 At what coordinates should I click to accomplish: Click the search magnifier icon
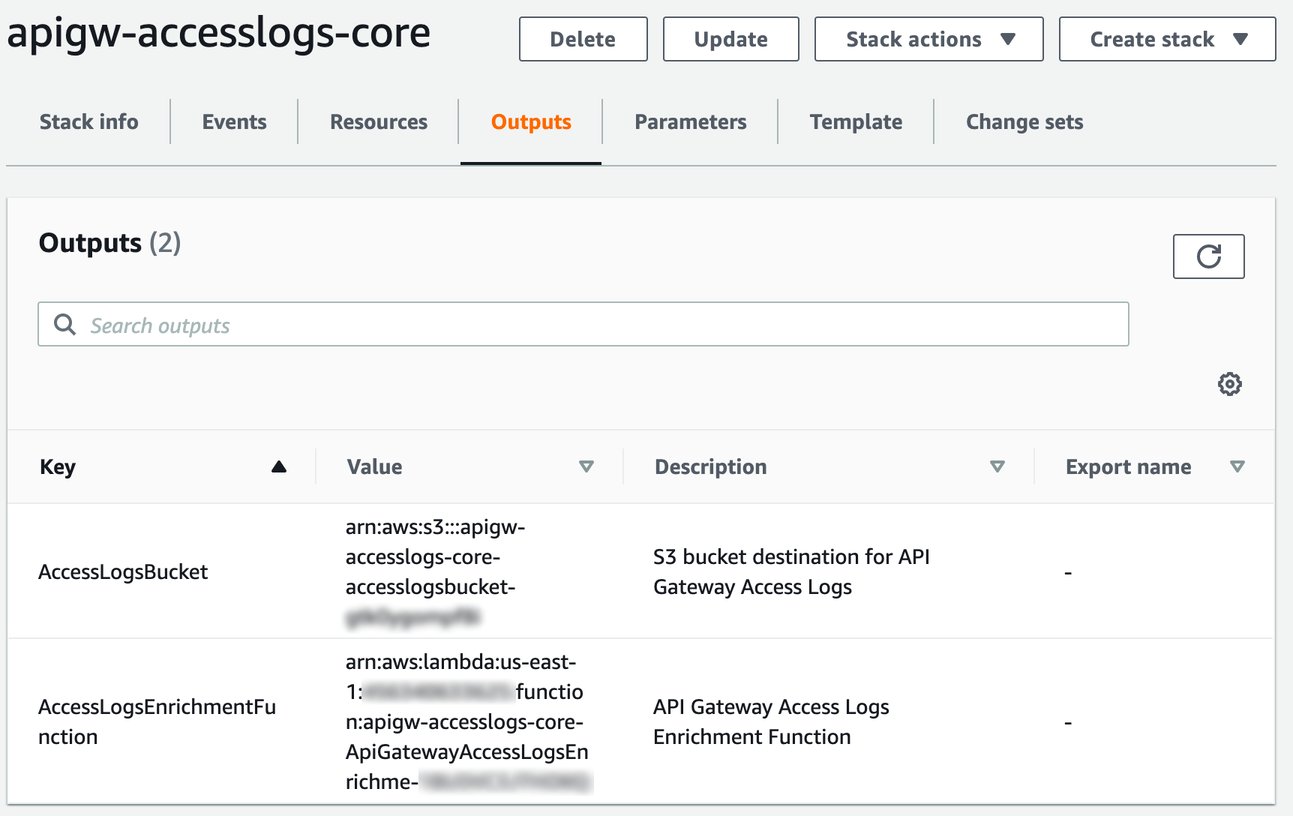click(x=64, y=324)
